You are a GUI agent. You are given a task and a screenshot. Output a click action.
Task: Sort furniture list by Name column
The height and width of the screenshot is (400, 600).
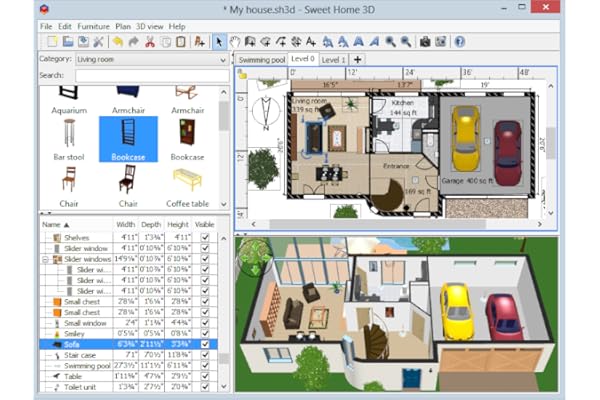[75, 225]
